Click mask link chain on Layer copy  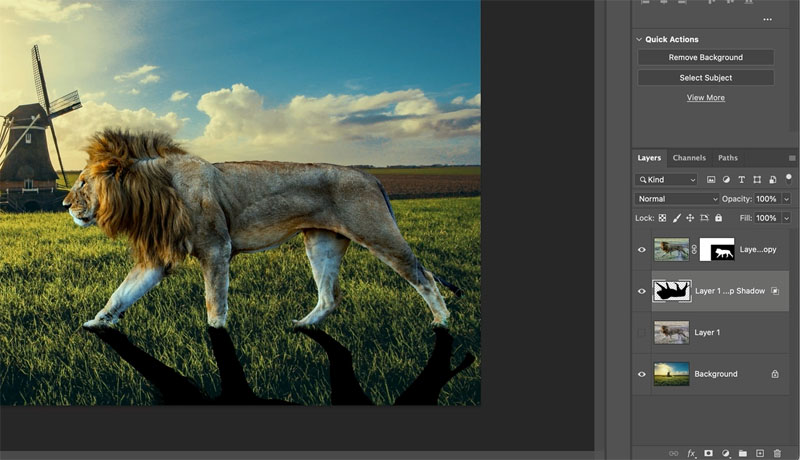click(x=694, y=249)
